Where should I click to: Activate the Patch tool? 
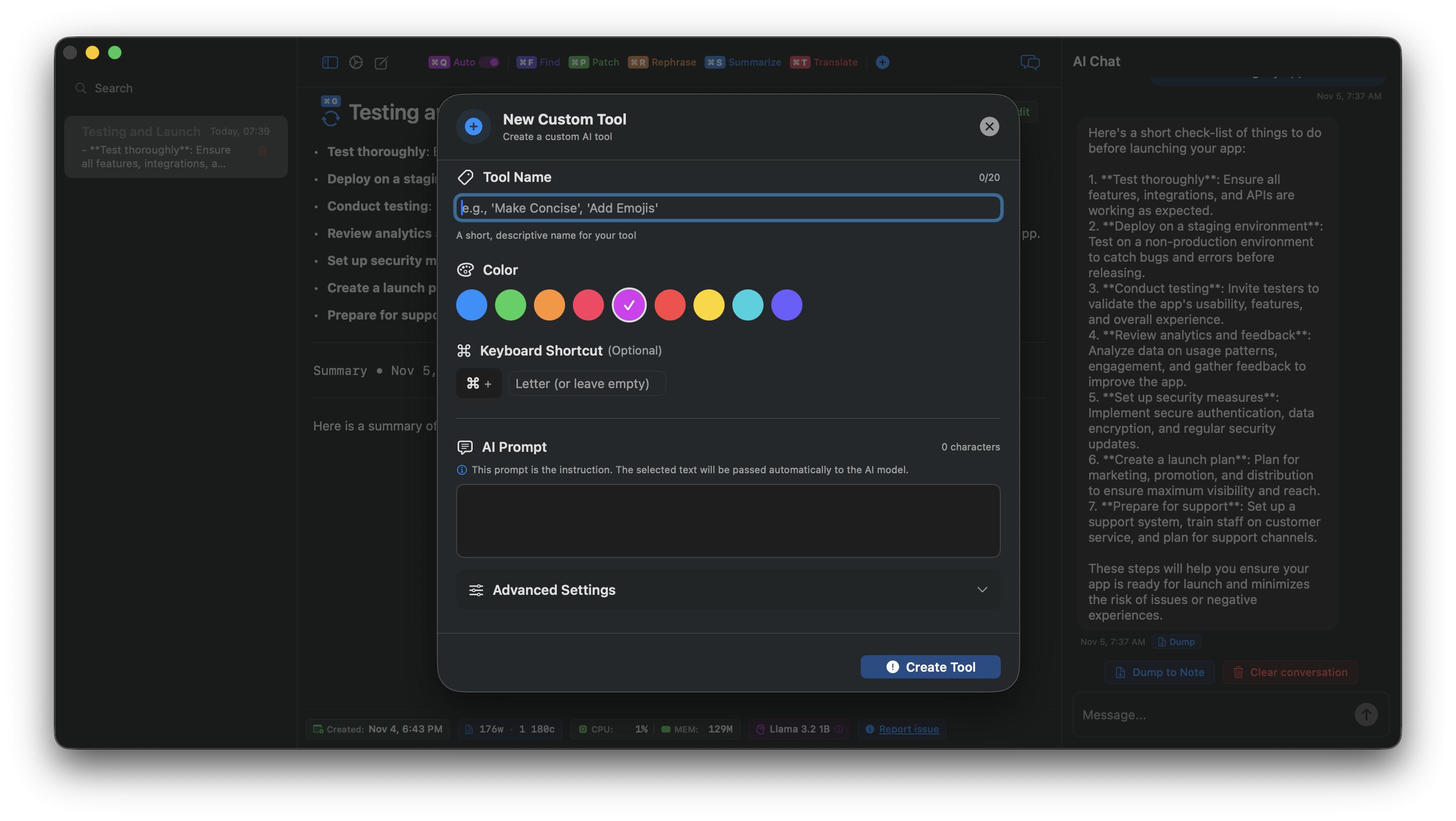pyautogui.click(x=593, y=62)
